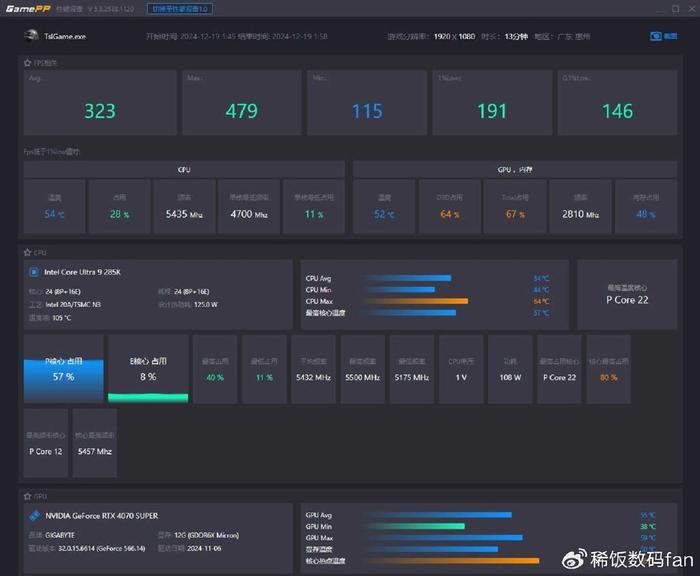Image resolution: width=700 pixels, height=576 pixels.
Task: Click the CPU Avg temperature bar
Action: 408,278
